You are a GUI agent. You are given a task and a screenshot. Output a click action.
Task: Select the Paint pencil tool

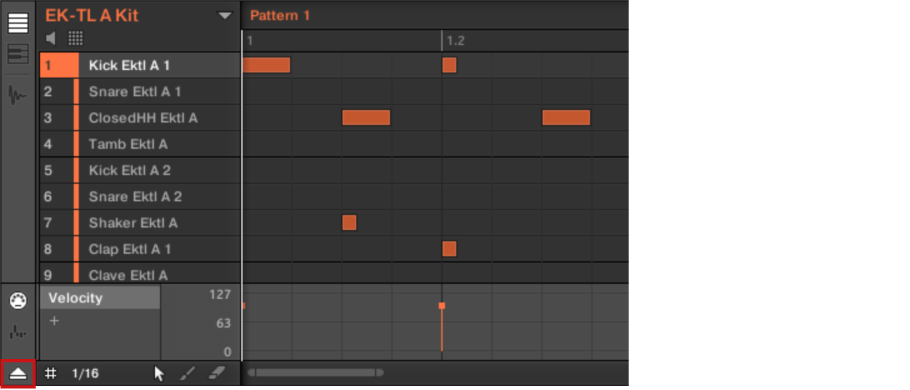click(x=187, y=373)
